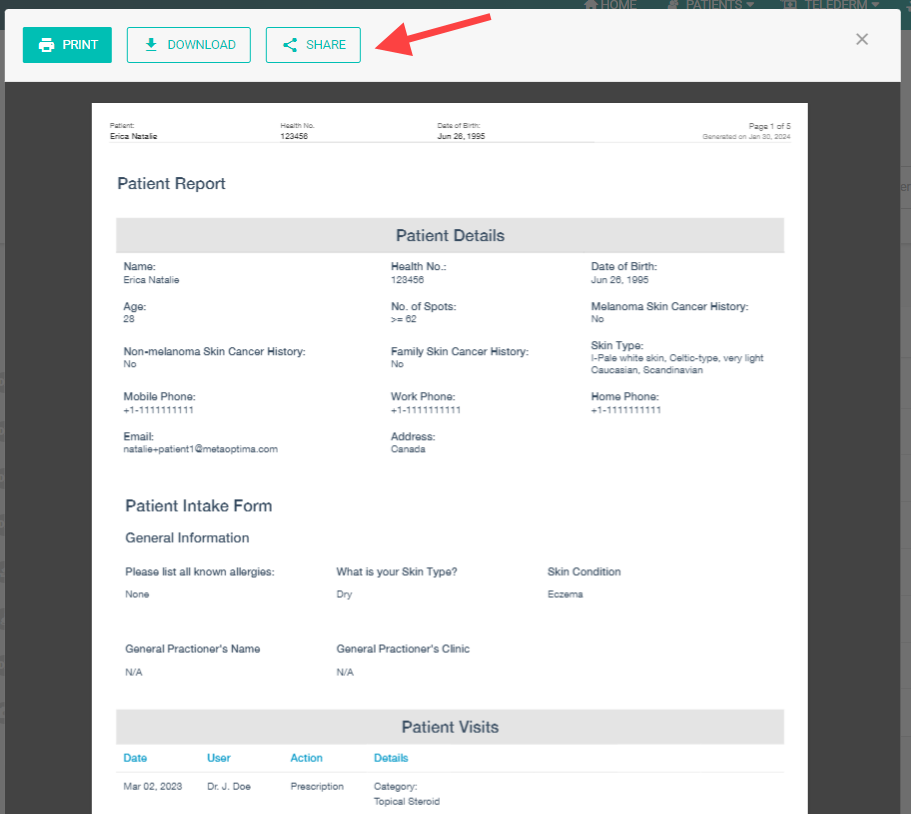Click the Address value Canada

point(408,449)
